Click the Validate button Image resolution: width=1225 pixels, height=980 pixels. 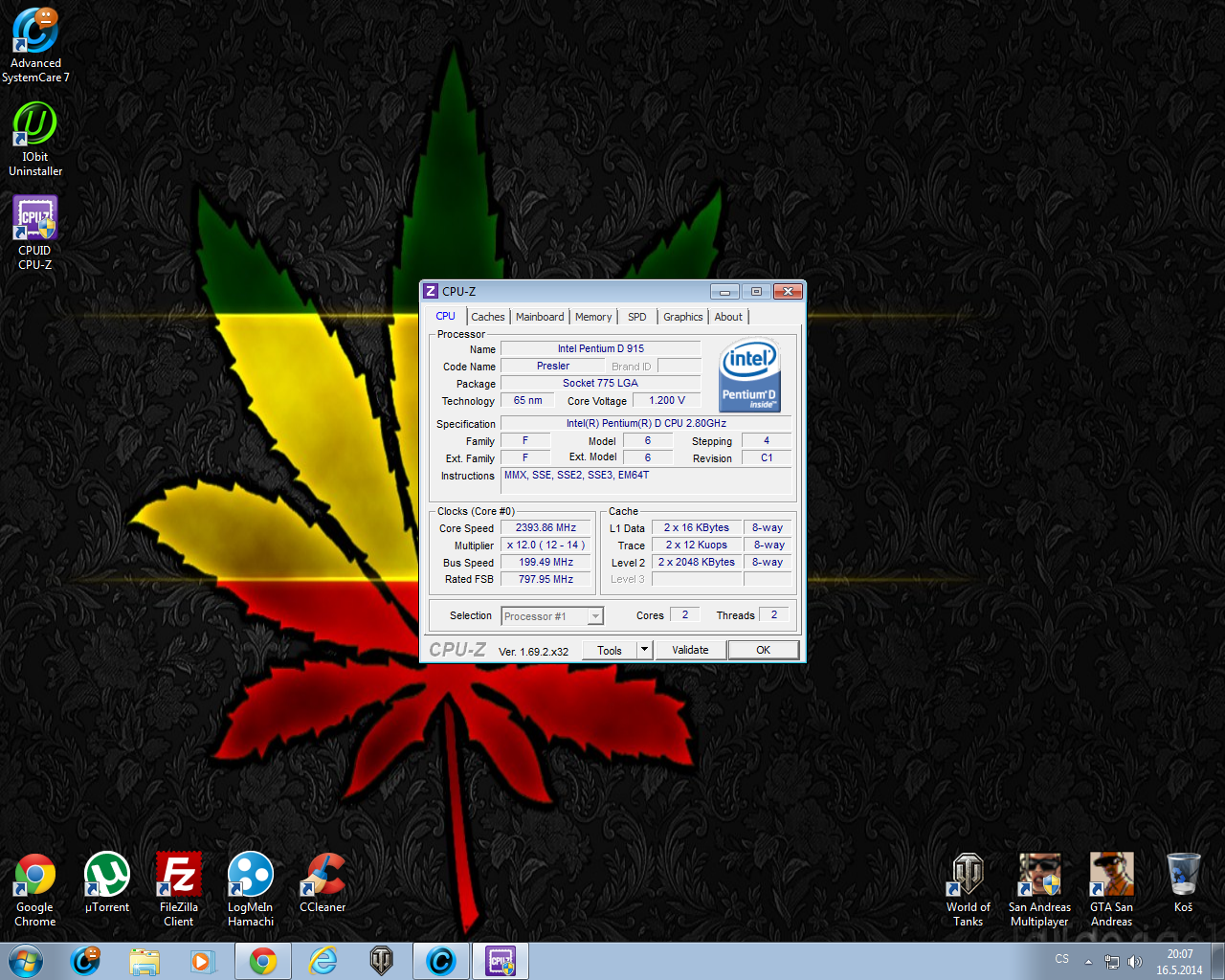pyautogui.click(x=690, y=650)
